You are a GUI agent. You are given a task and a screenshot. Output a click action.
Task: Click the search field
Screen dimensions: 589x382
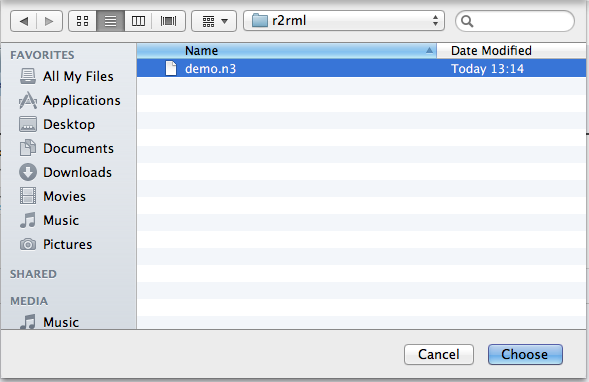pyautogui.click(x=515, y=21)
